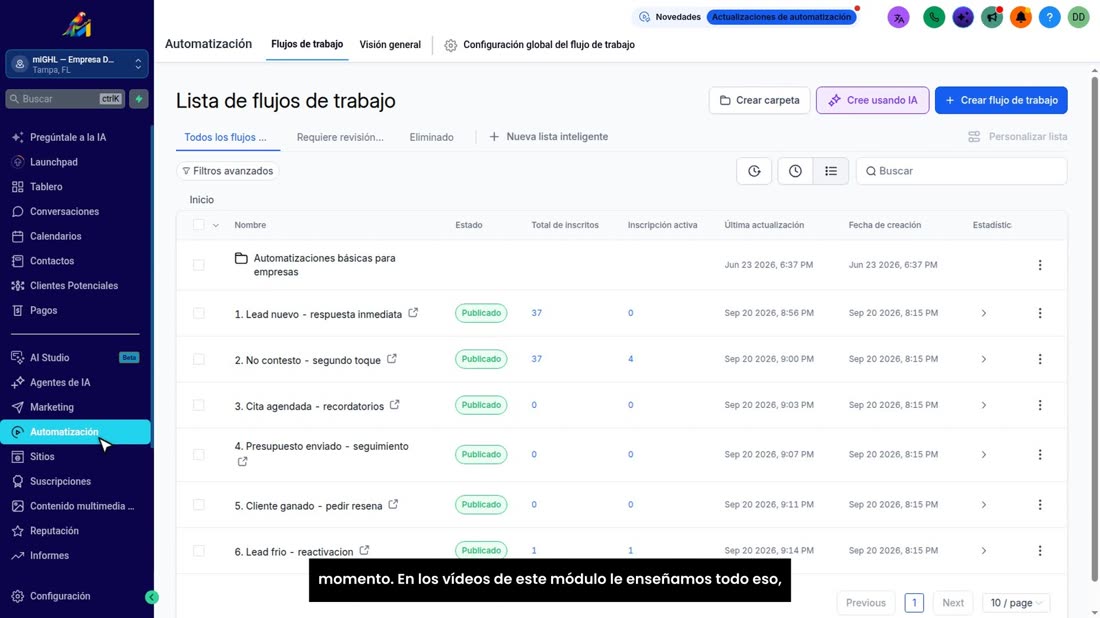Open external link for Lead frio workflow
The width and height of the screenshot is (1100, 618).
coord(364,551)
